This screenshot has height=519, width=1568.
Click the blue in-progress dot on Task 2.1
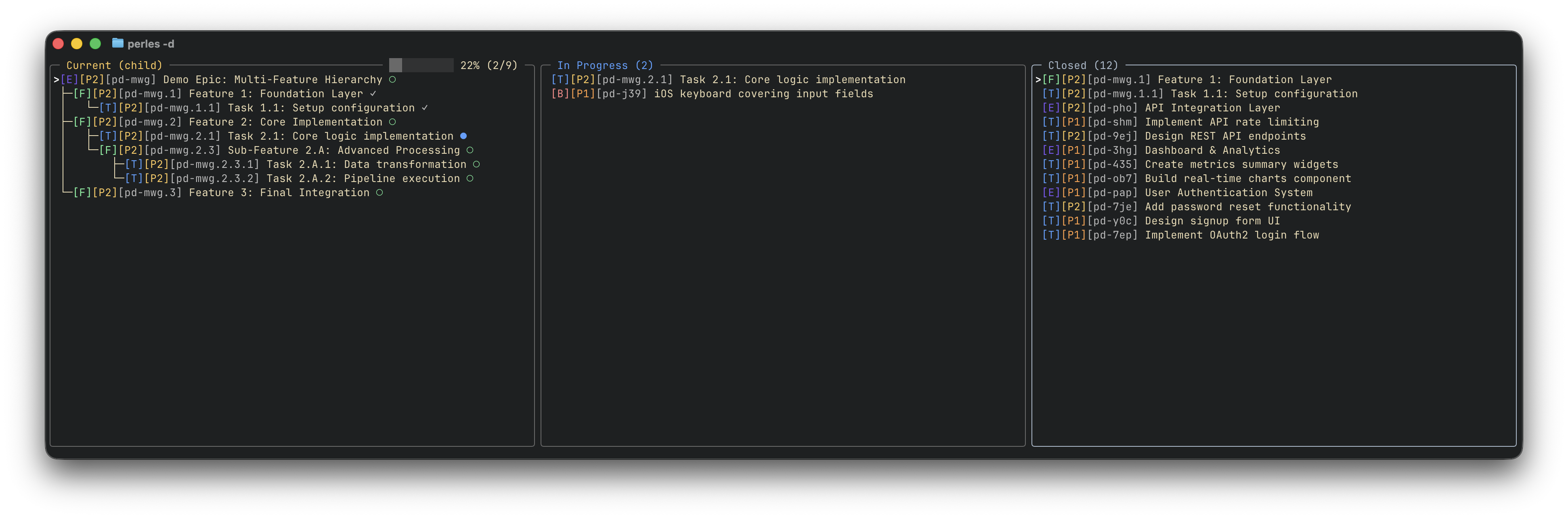pos(463,136)
